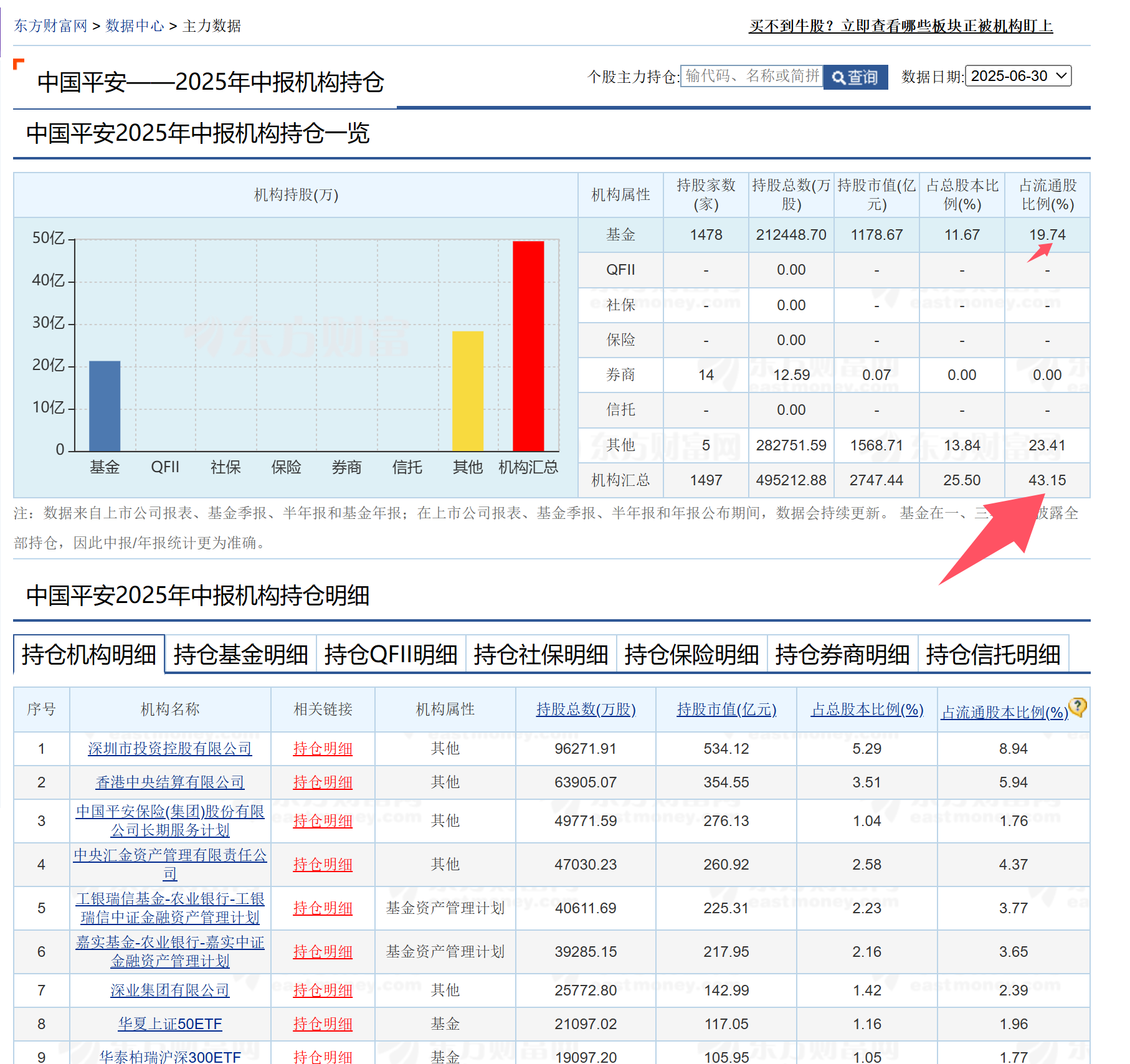The width and height of the screenshot is (1130, 1064).
Task: Open 中央汇金资产管理有限责任公司 link
Action: (170, 864)
